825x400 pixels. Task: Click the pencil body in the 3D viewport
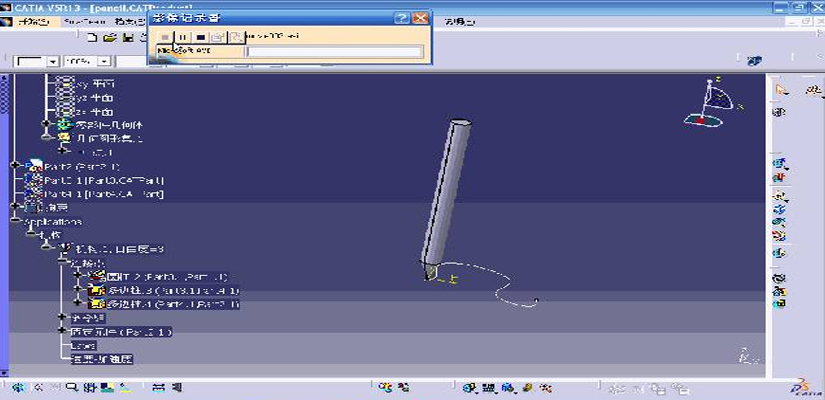[x=446, y=190]
